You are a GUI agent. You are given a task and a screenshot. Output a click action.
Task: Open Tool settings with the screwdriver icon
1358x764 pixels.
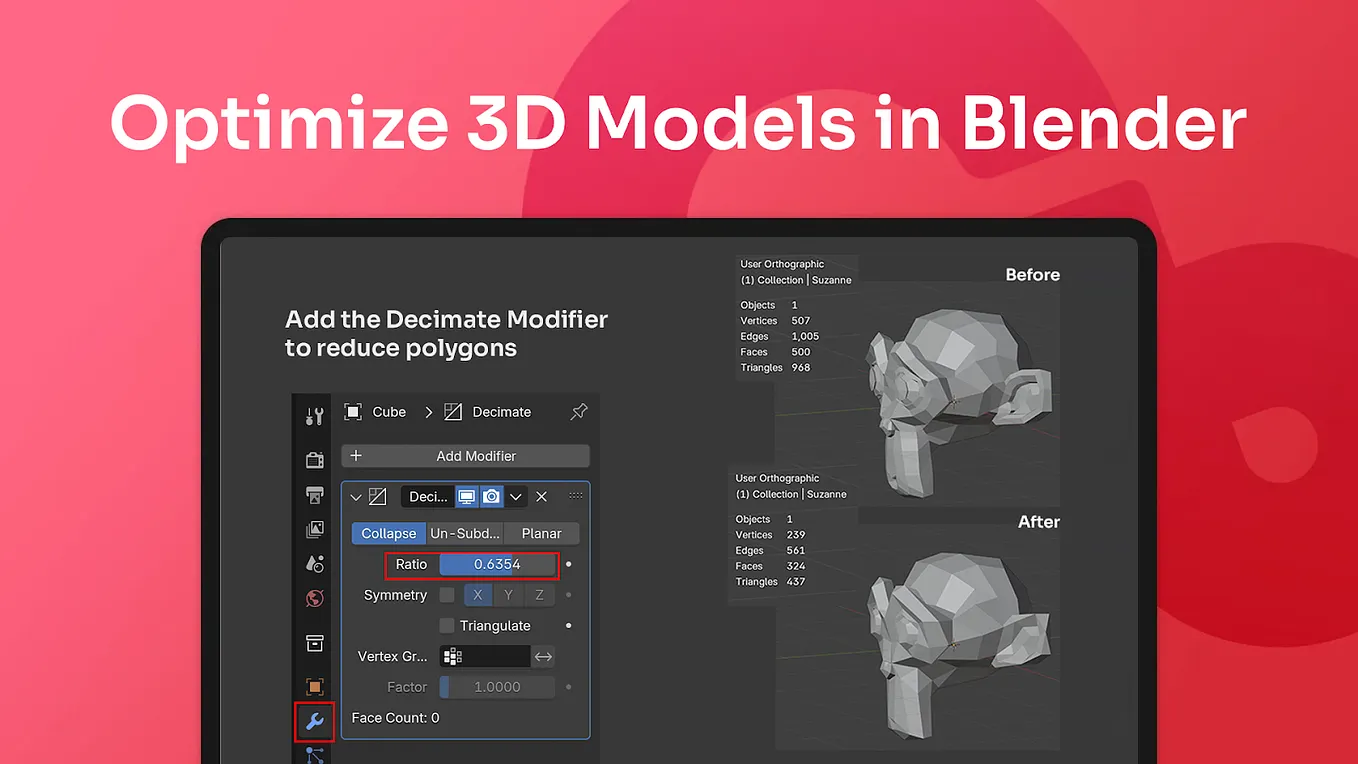[314, 415]
